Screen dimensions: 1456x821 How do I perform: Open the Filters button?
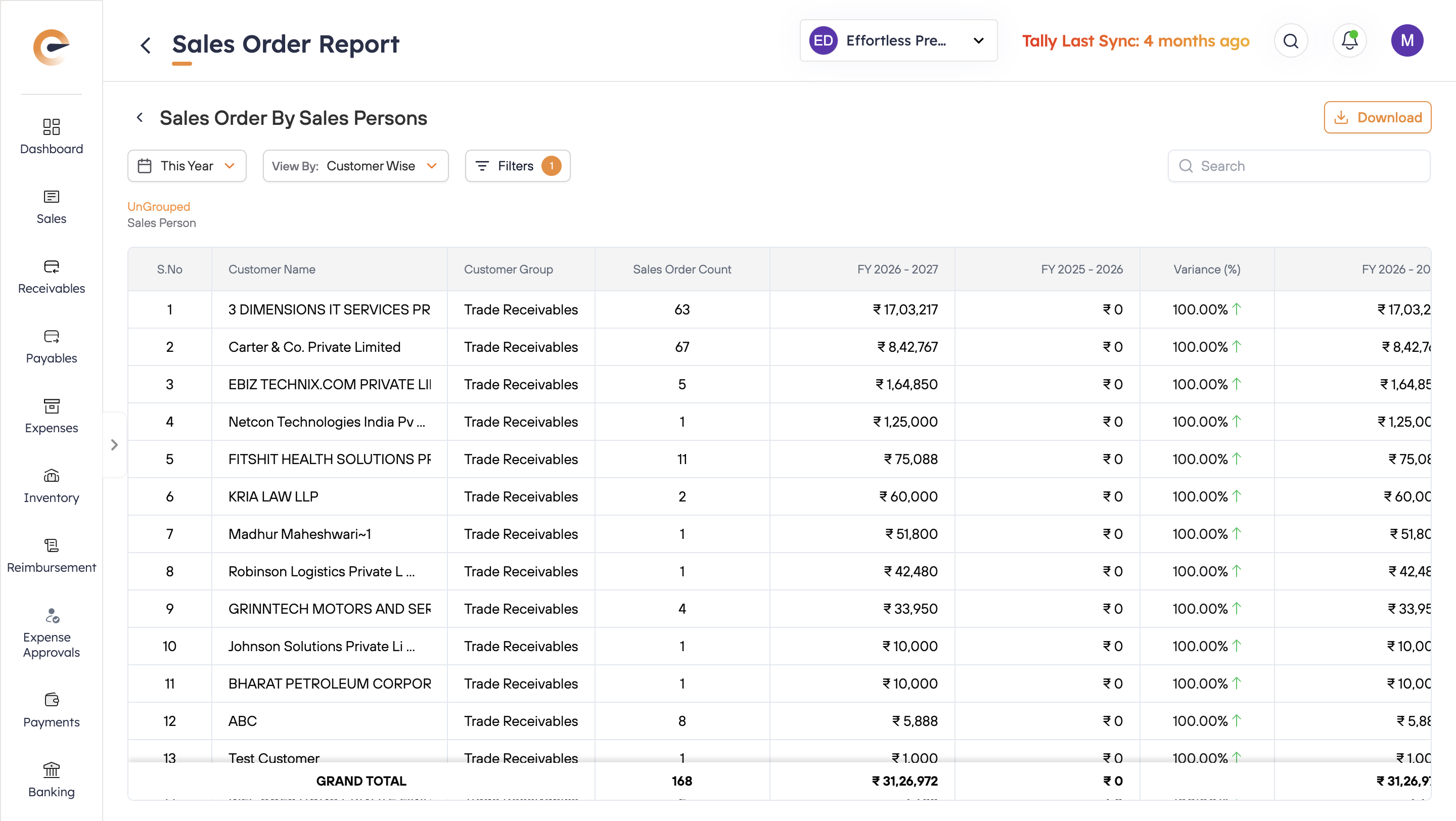tap(517, 166)
